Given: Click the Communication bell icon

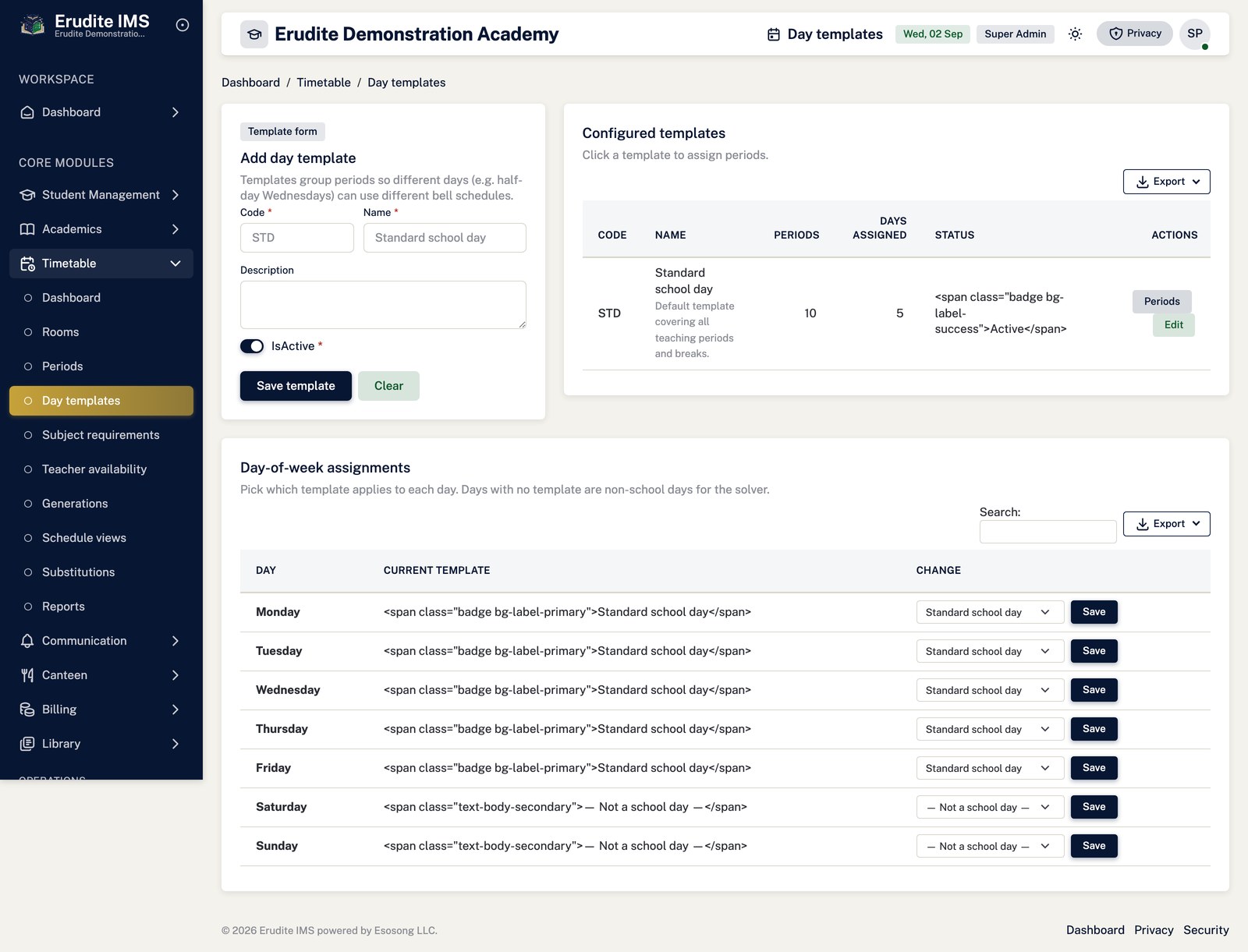Looking at the screenshot, I should click(x=27, y=641).
